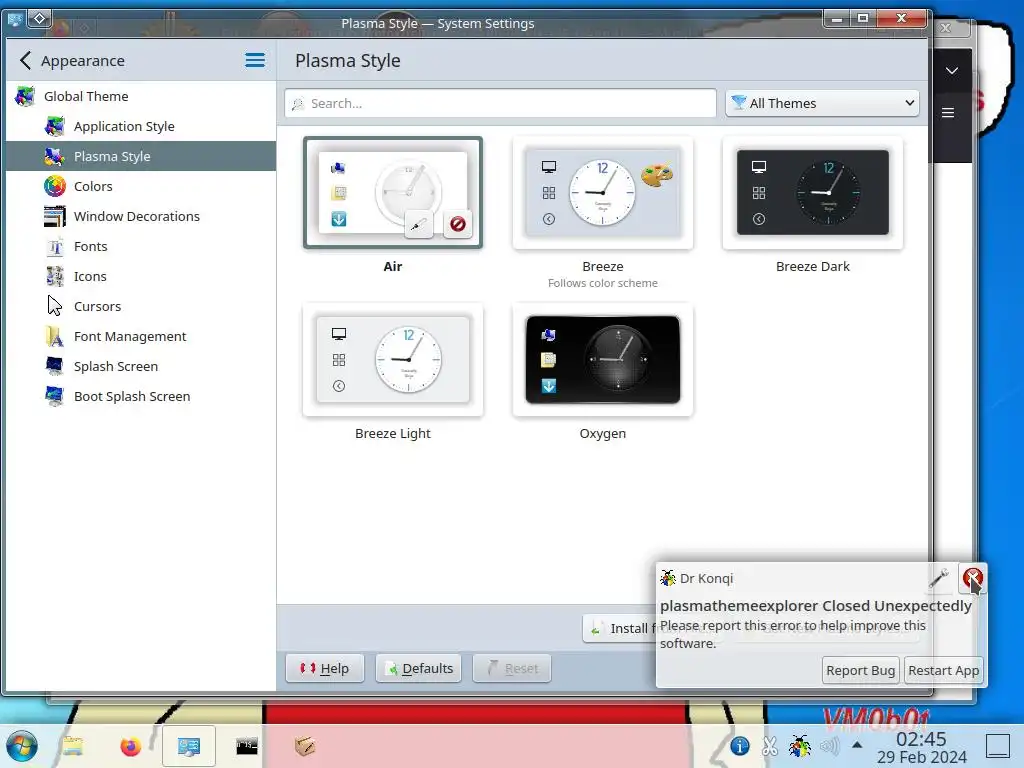Click the Defaults button
The image size is (1024, 768).
(x=419, y=669)
